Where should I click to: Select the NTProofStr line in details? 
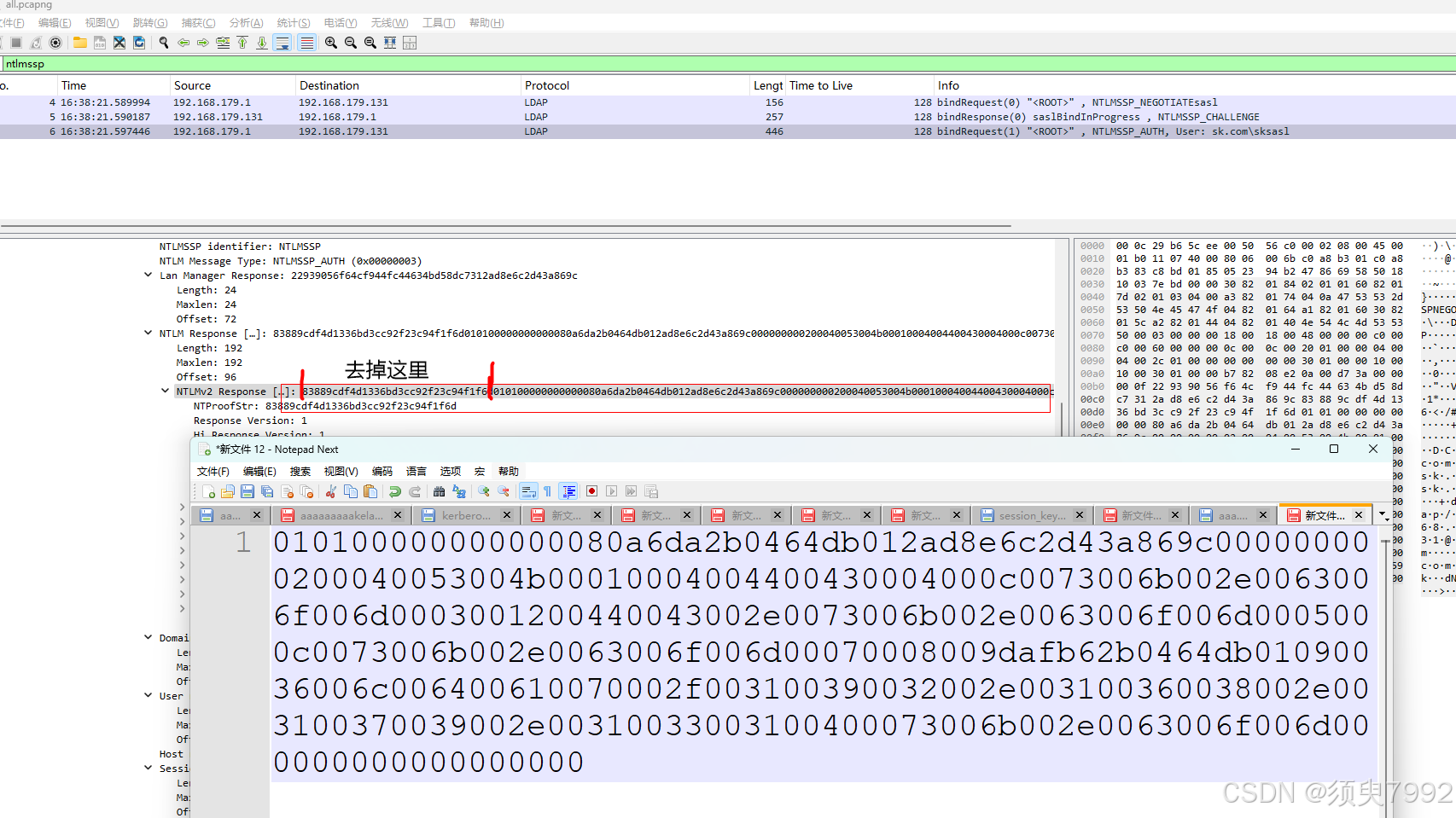point(324,406)
